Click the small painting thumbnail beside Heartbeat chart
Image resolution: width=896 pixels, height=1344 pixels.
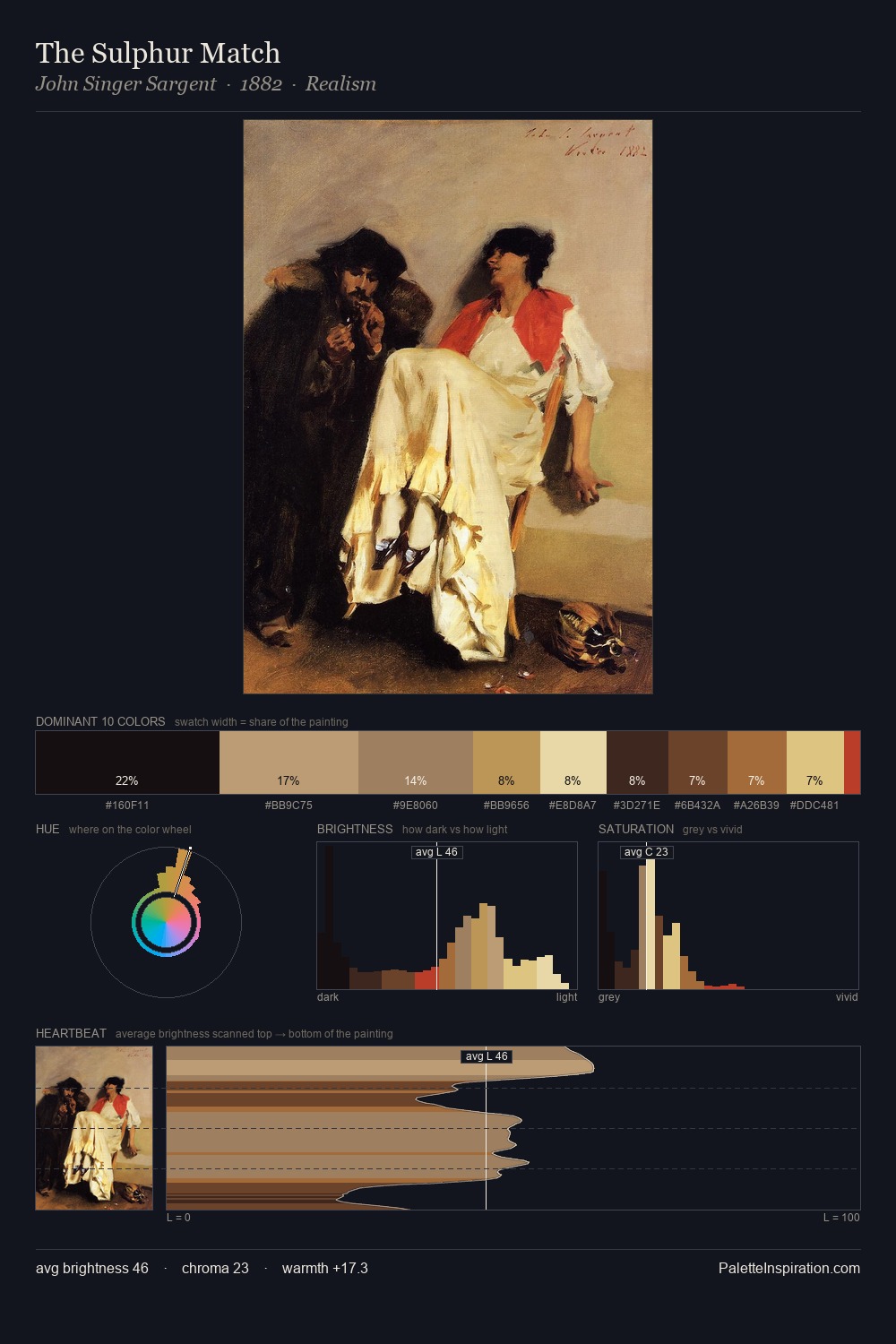pyautogui.click(x=94, y=1128)
